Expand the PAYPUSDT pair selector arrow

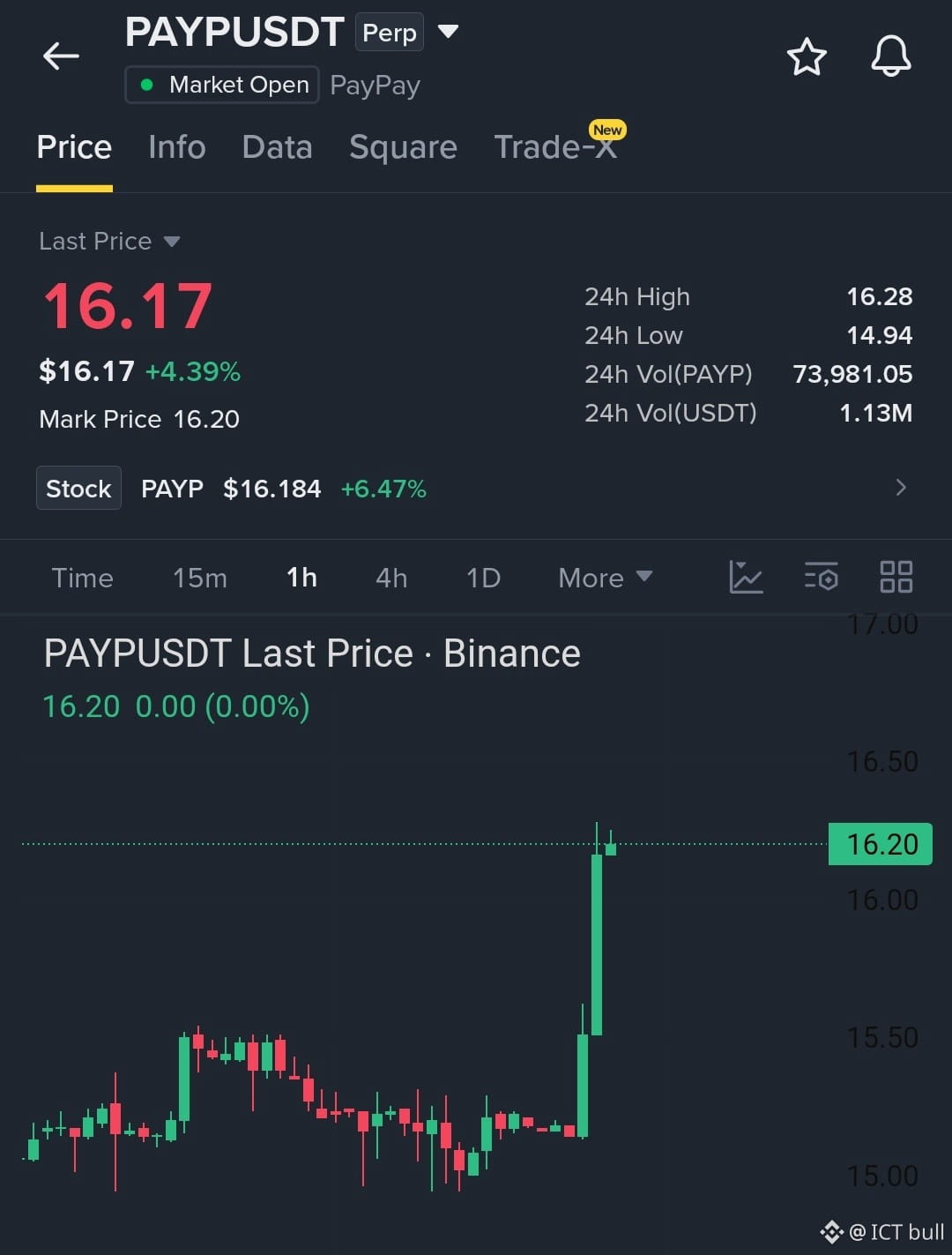(448, 32)
